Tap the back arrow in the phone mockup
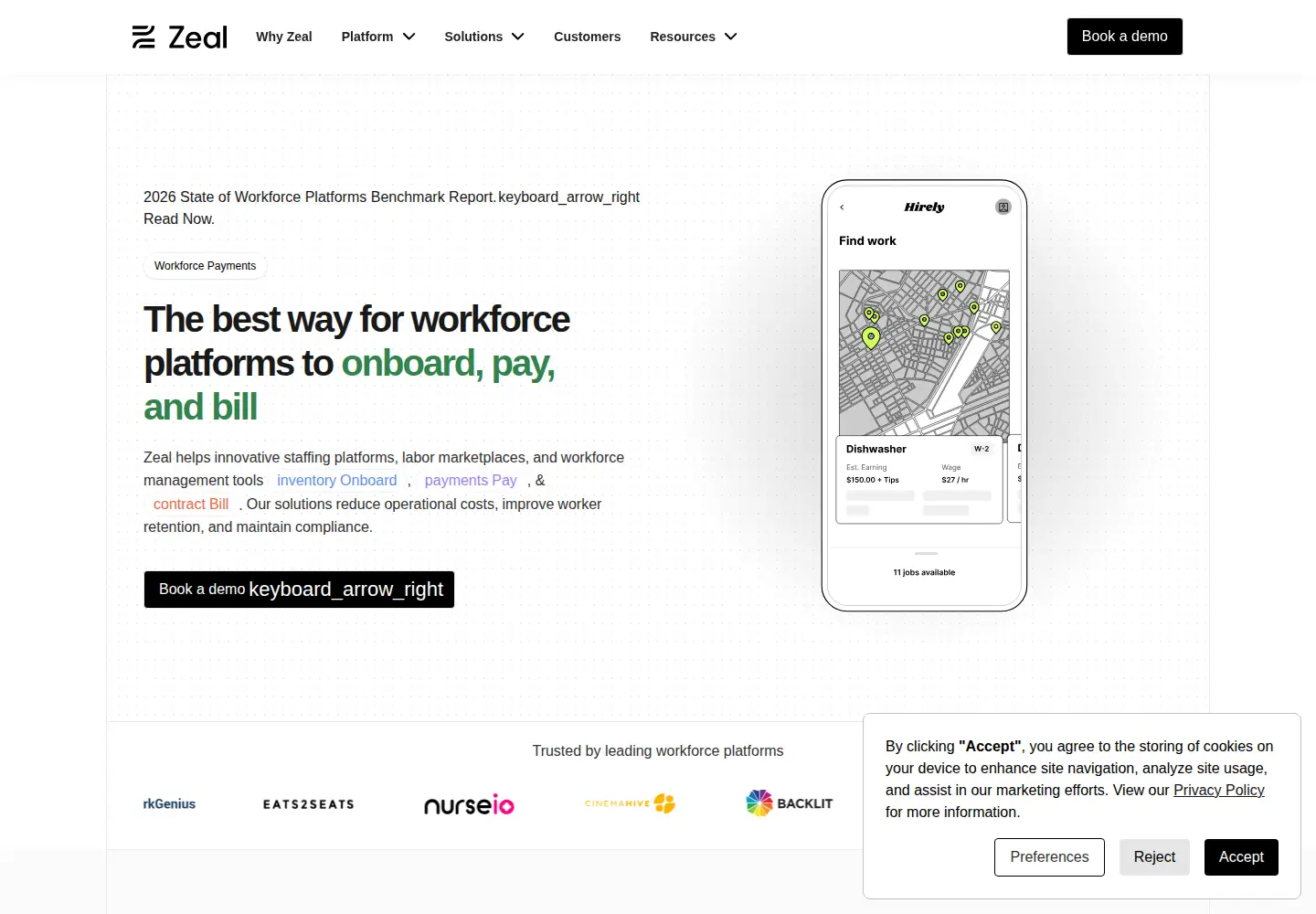Screen dimensions: 1316x914 pyautogui.click(x=842, y=207)
